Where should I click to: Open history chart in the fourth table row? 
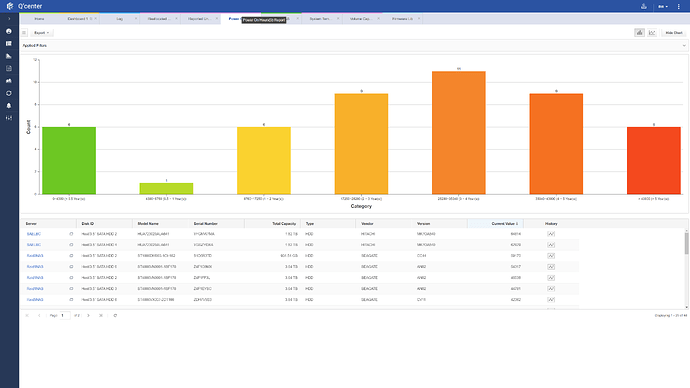[551, 267]
